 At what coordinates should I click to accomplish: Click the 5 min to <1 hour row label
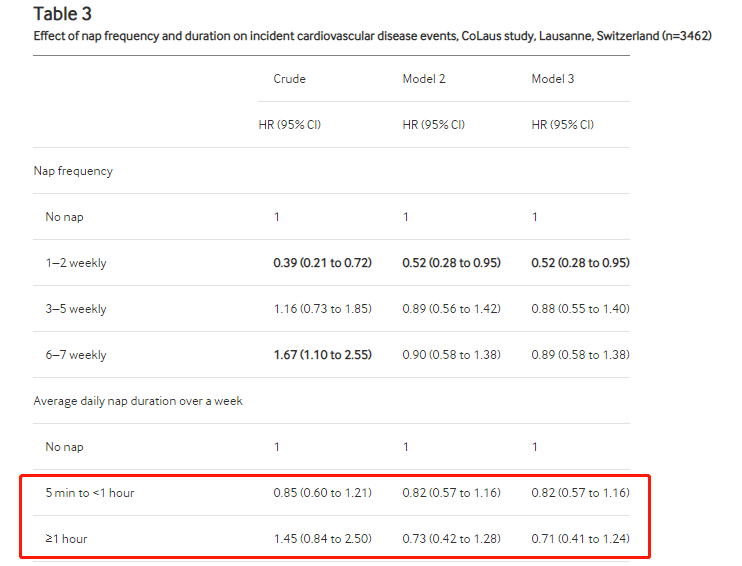89,493
